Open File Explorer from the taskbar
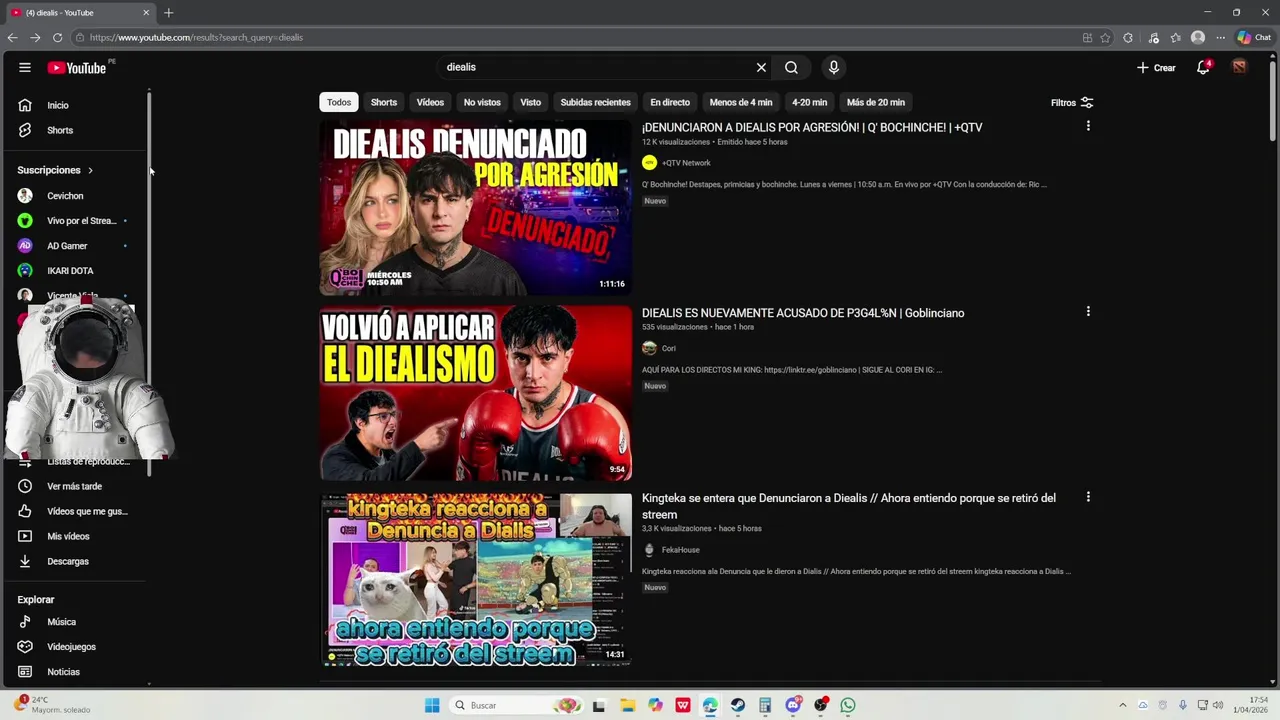The width and height of the screenshot is (1280, 720). pyautogui.click(x=627, y=705)
